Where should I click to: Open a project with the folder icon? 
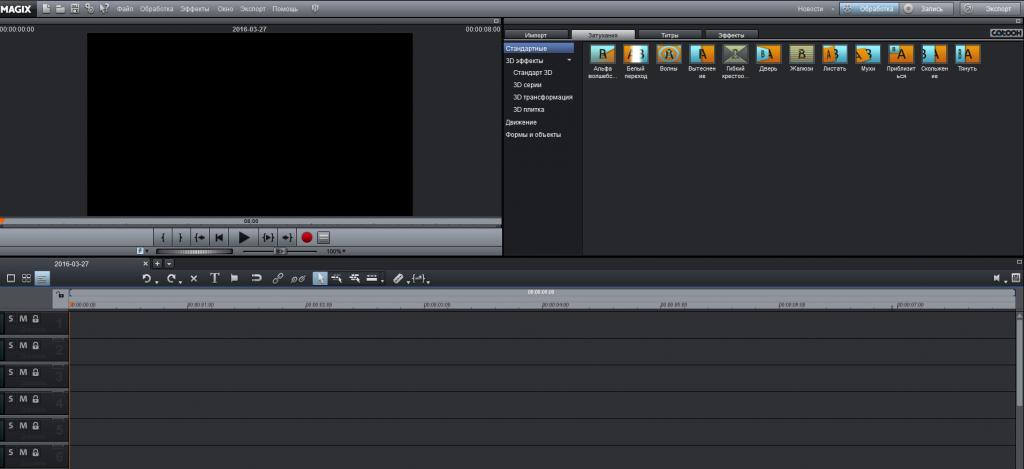pyautogui.click(x=60, y=8)
